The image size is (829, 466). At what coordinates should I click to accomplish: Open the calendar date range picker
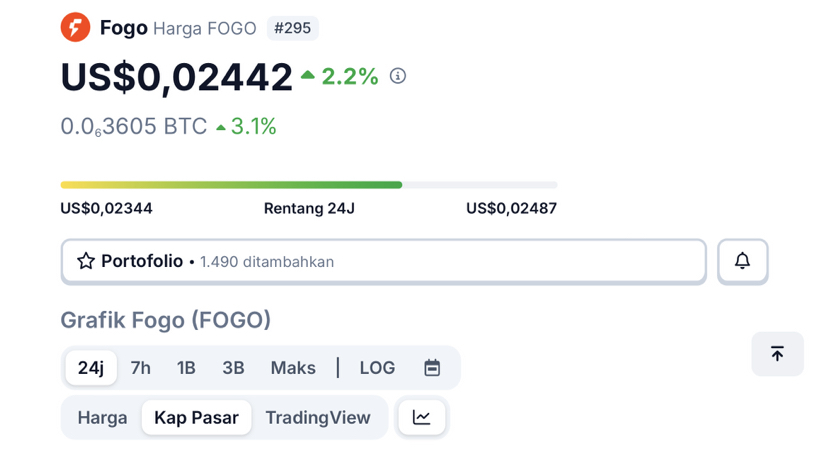(432, 368)
